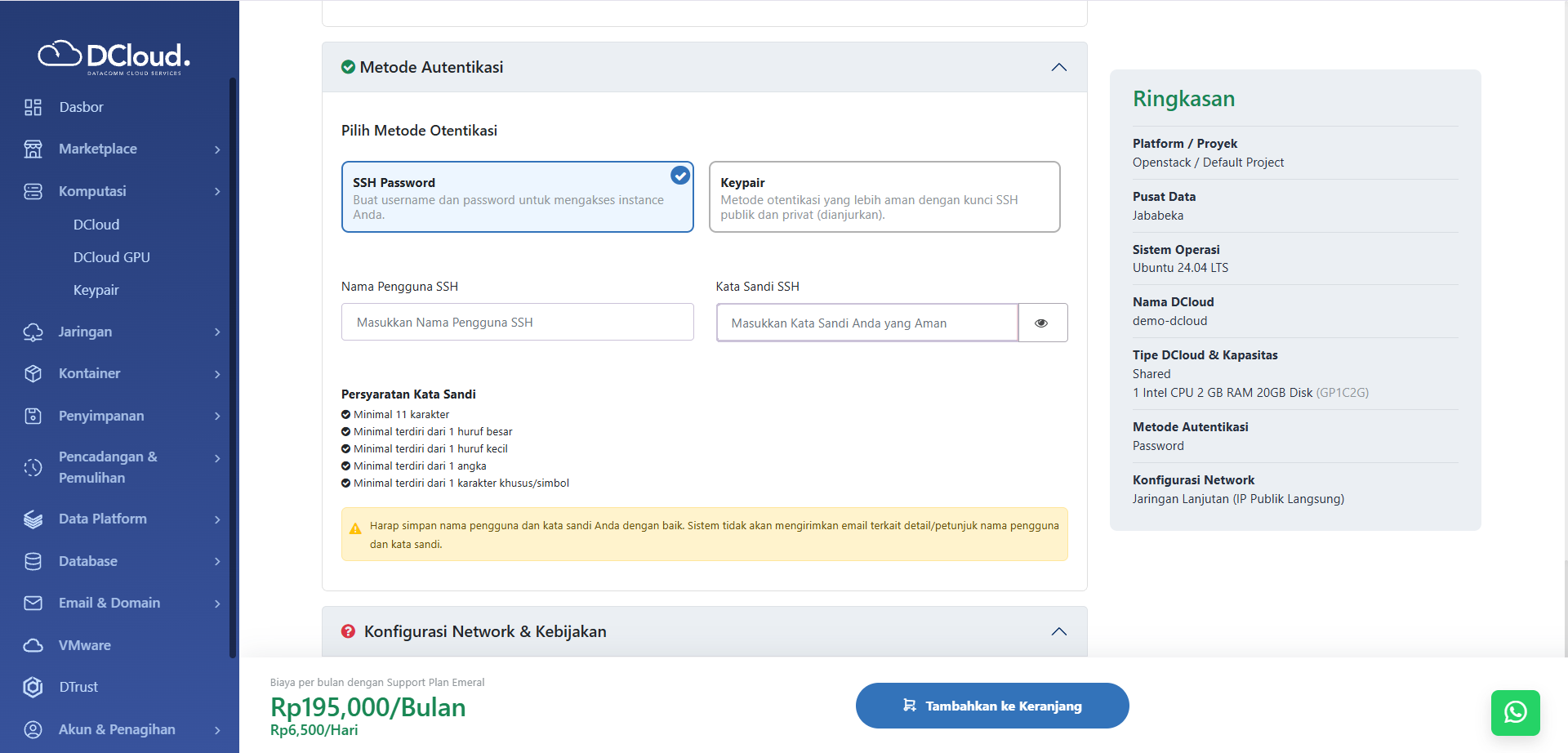Click the Kontainer cube icon
The image size is (1568, 753).
[33, 373]
